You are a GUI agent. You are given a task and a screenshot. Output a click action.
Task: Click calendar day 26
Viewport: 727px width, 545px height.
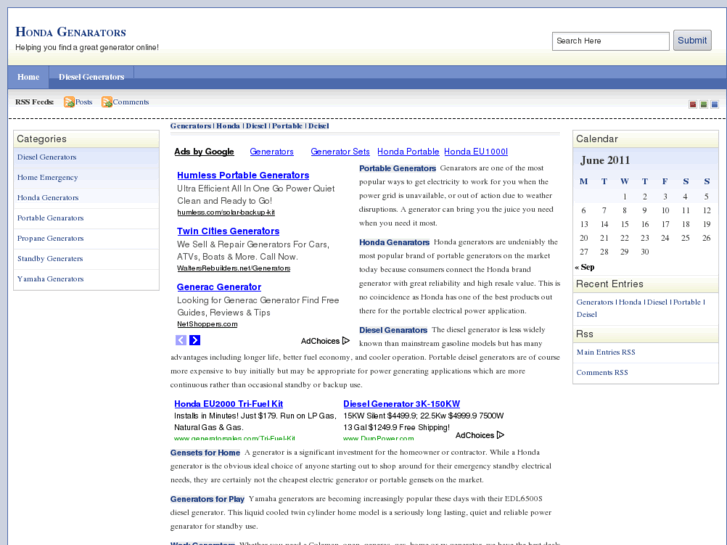tap(706, 238)
